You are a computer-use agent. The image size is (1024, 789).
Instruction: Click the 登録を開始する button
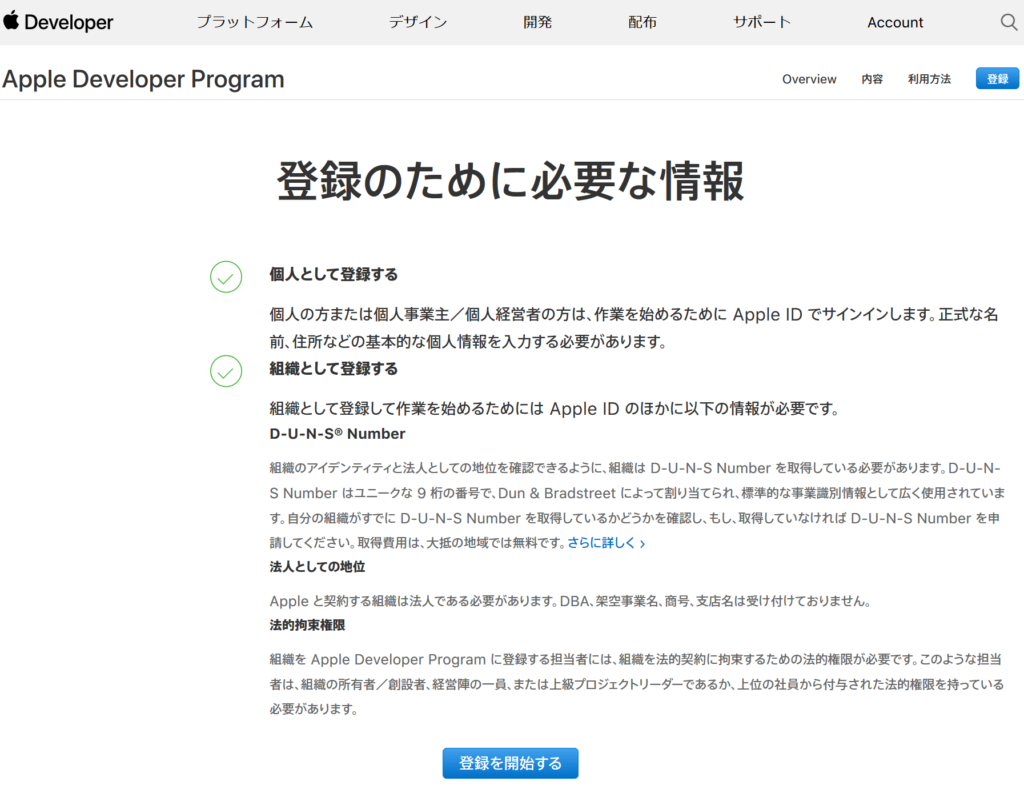click(510, 763)
